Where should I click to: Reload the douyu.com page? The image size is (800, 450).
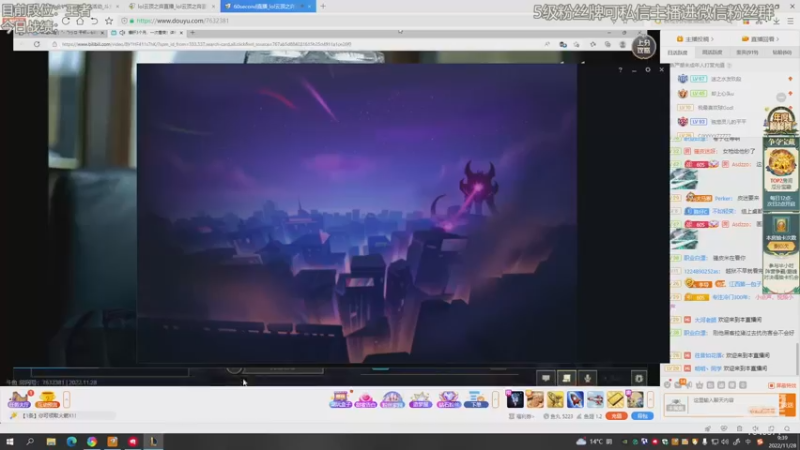point(66,21)
